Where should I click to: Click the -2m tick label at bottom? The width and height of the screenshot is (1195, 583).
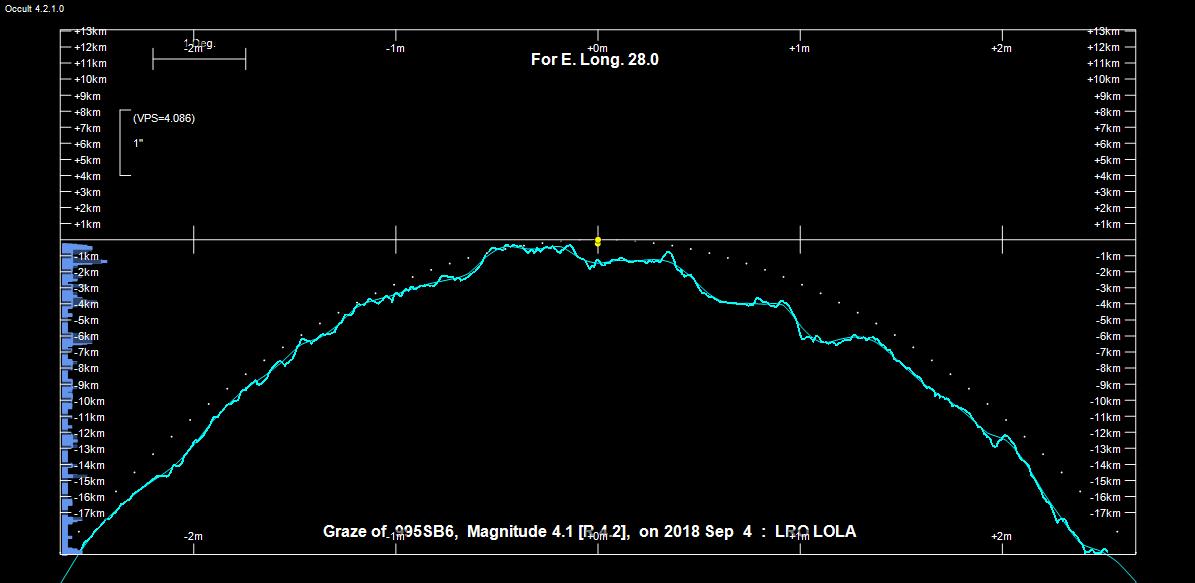[x=193, y=536]
